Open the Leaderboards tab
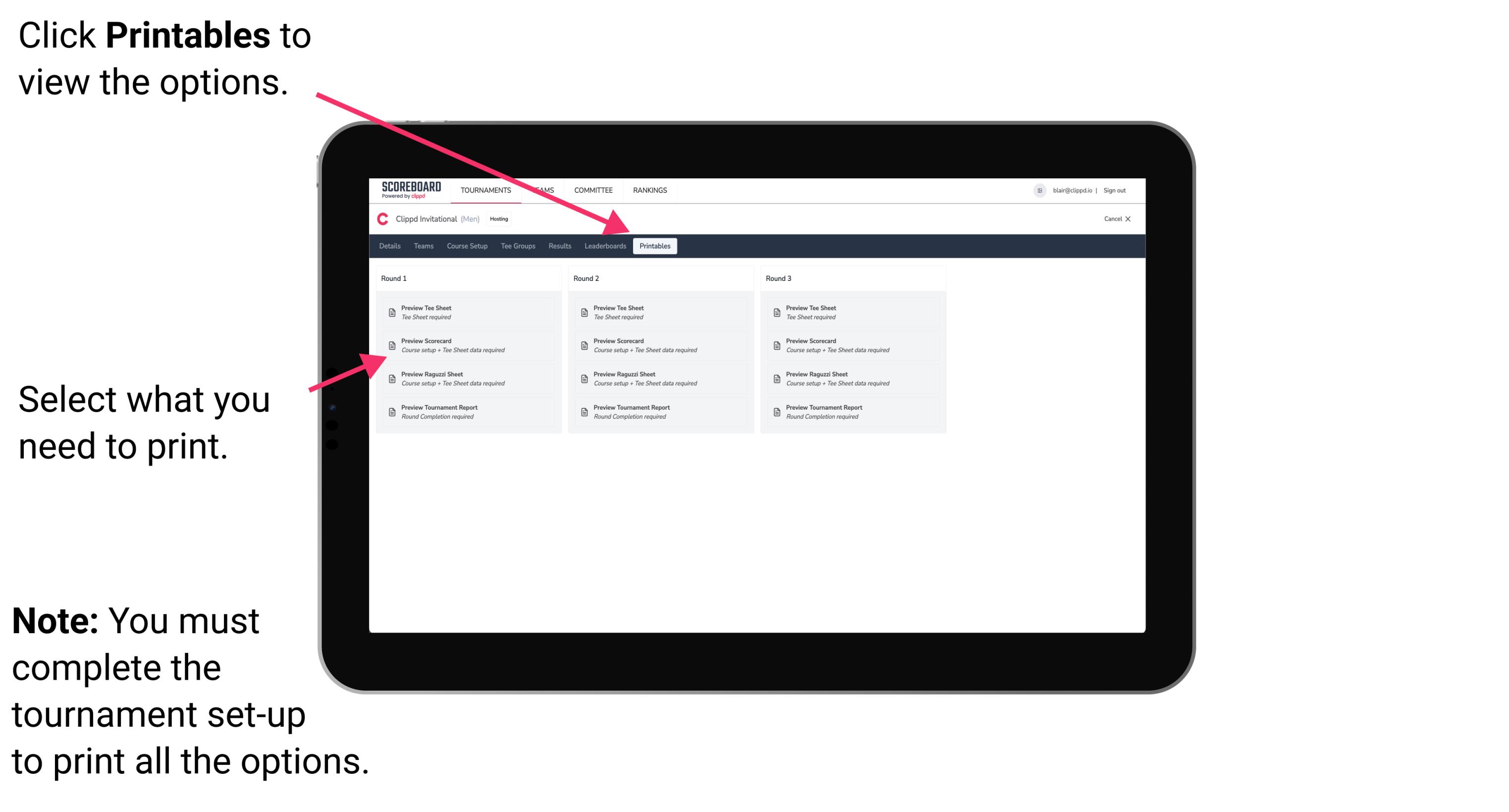This screenshot has height=812, width=1509. point(604,246)
